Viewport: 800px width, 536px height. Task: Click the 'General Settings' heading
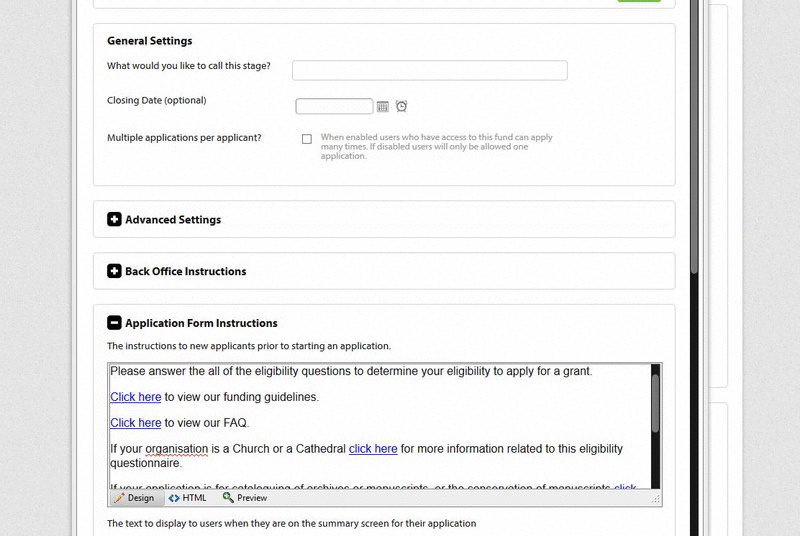pos(149,41)
